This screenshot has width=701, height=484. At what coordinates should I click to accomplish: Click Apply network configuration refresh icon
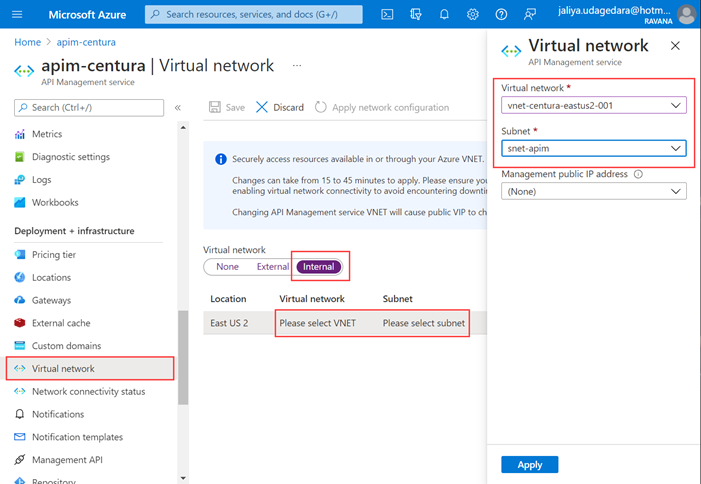click(x=321, y=107)
